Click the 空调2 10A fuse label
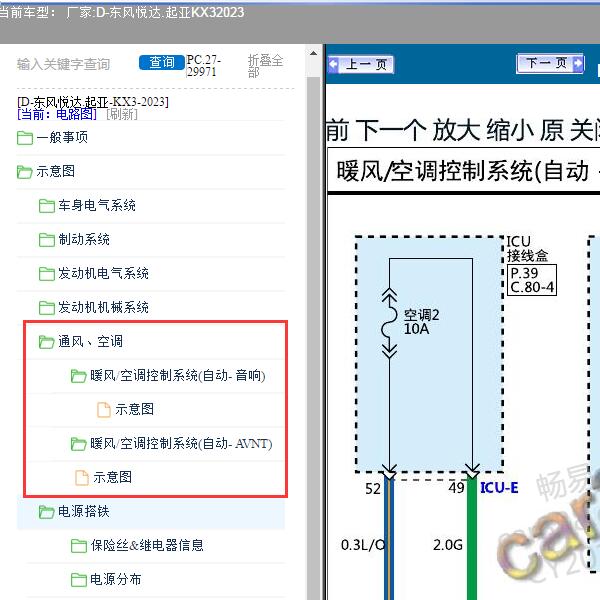Image resolution: width=600 pixels, height=600 pixels. (x=421, y=322)
